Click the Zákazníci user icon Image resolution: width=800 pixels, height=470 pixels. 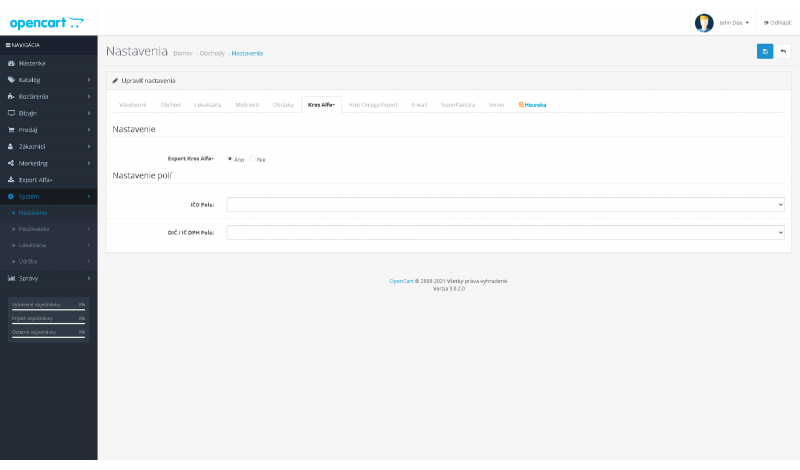pos(11,146)
